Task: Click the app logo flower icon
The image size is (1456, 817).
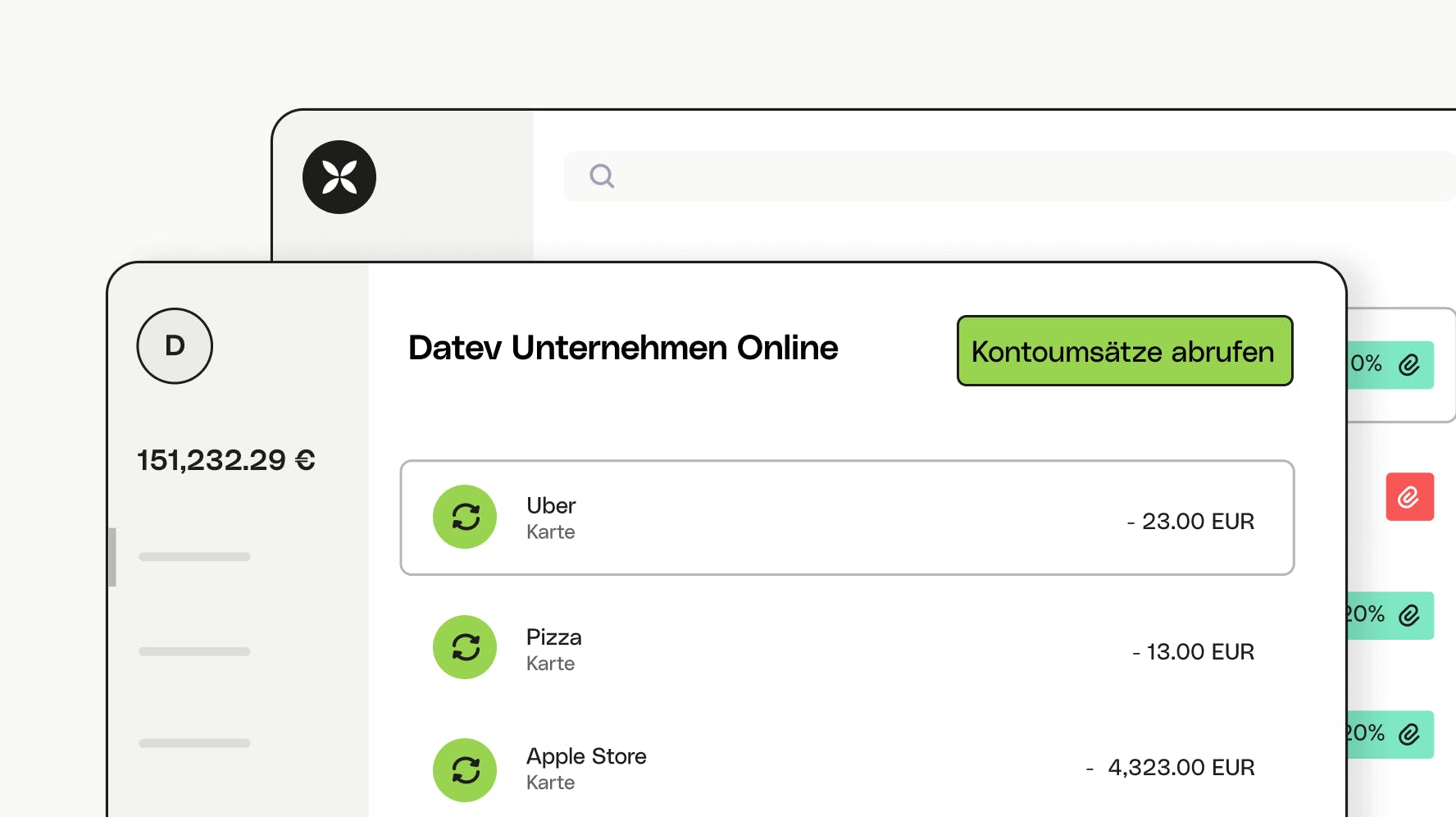Action: 339,176
